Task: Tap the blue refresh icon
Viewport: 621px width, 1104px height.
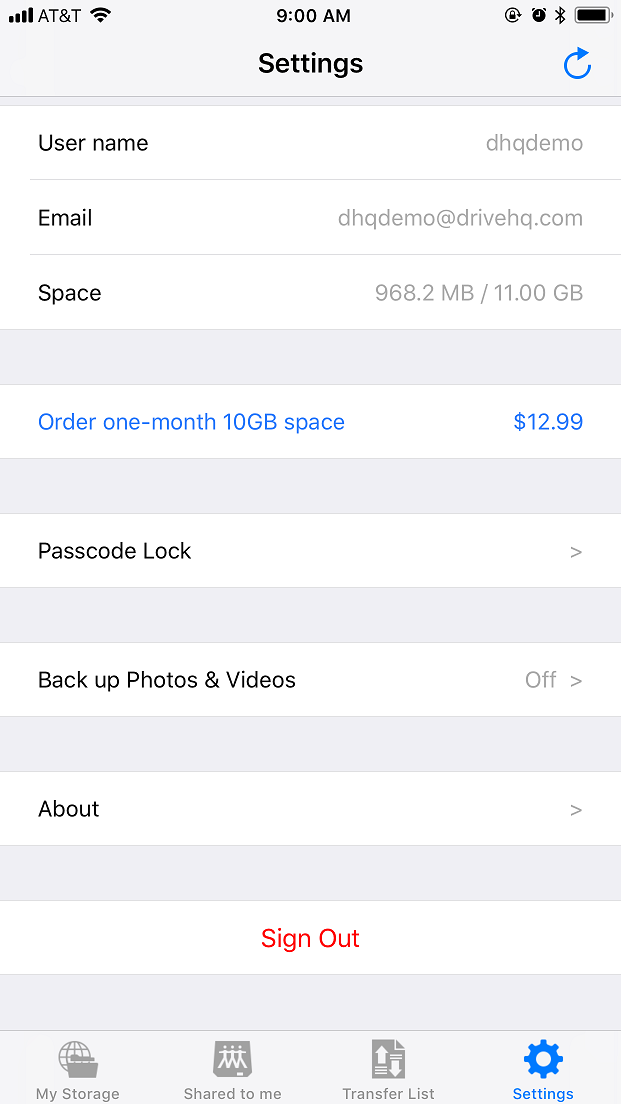Action: coord(577,63)
